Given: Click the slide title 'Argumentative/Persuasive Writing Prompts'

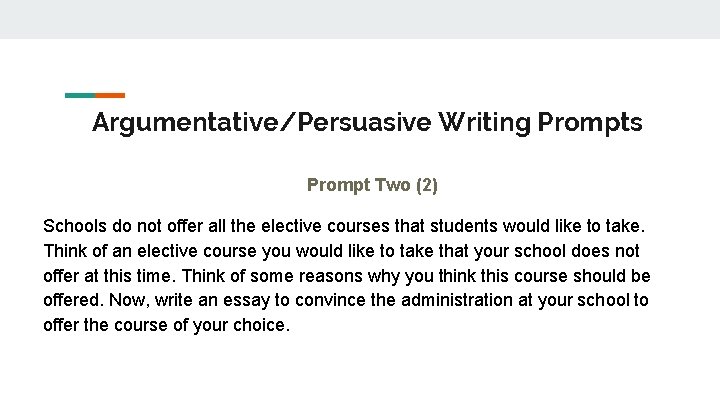Looking at the screenshot, I should click(367, 123).
